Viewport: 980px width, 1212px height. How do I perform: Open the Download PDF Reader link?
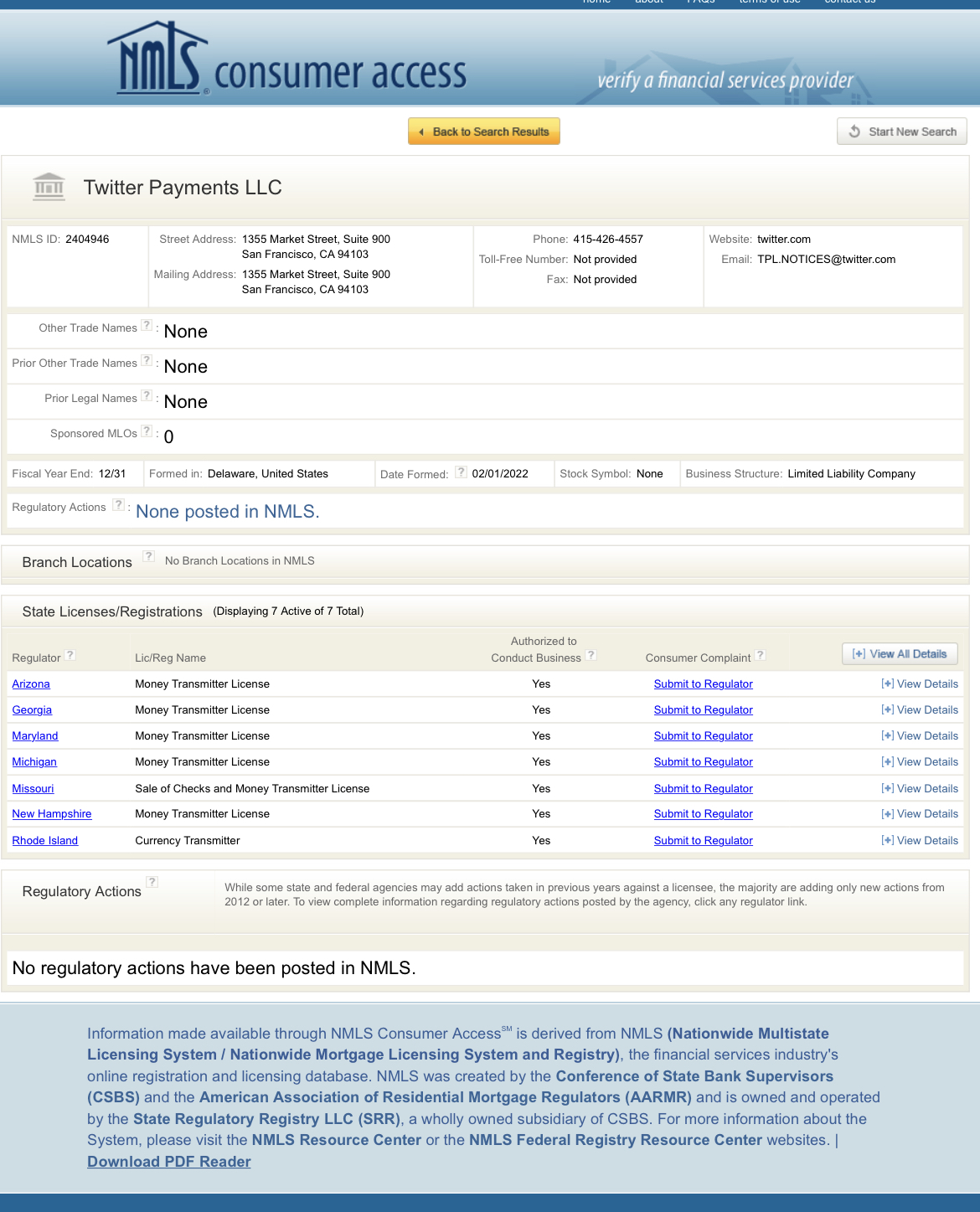click(169, 1162)
